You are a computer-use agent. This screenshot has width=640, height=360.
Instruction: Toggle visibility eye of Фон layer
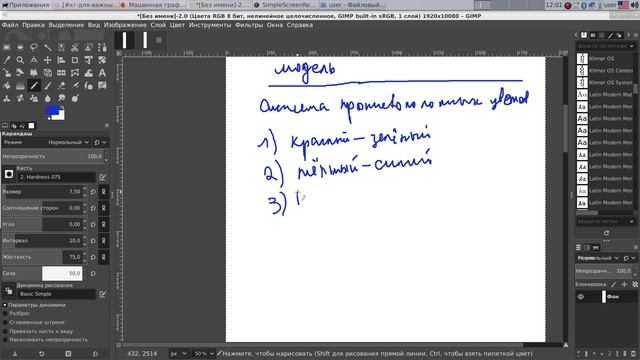click(x=581, y=297)
